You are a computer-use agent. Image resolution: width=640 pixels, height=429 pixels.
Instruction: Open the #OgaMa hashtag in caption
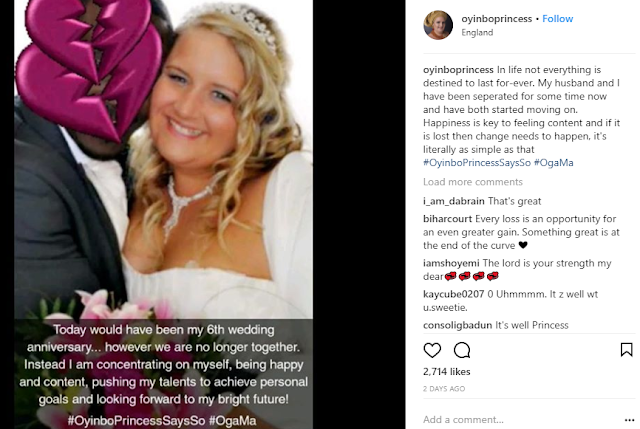coord(553,163)
